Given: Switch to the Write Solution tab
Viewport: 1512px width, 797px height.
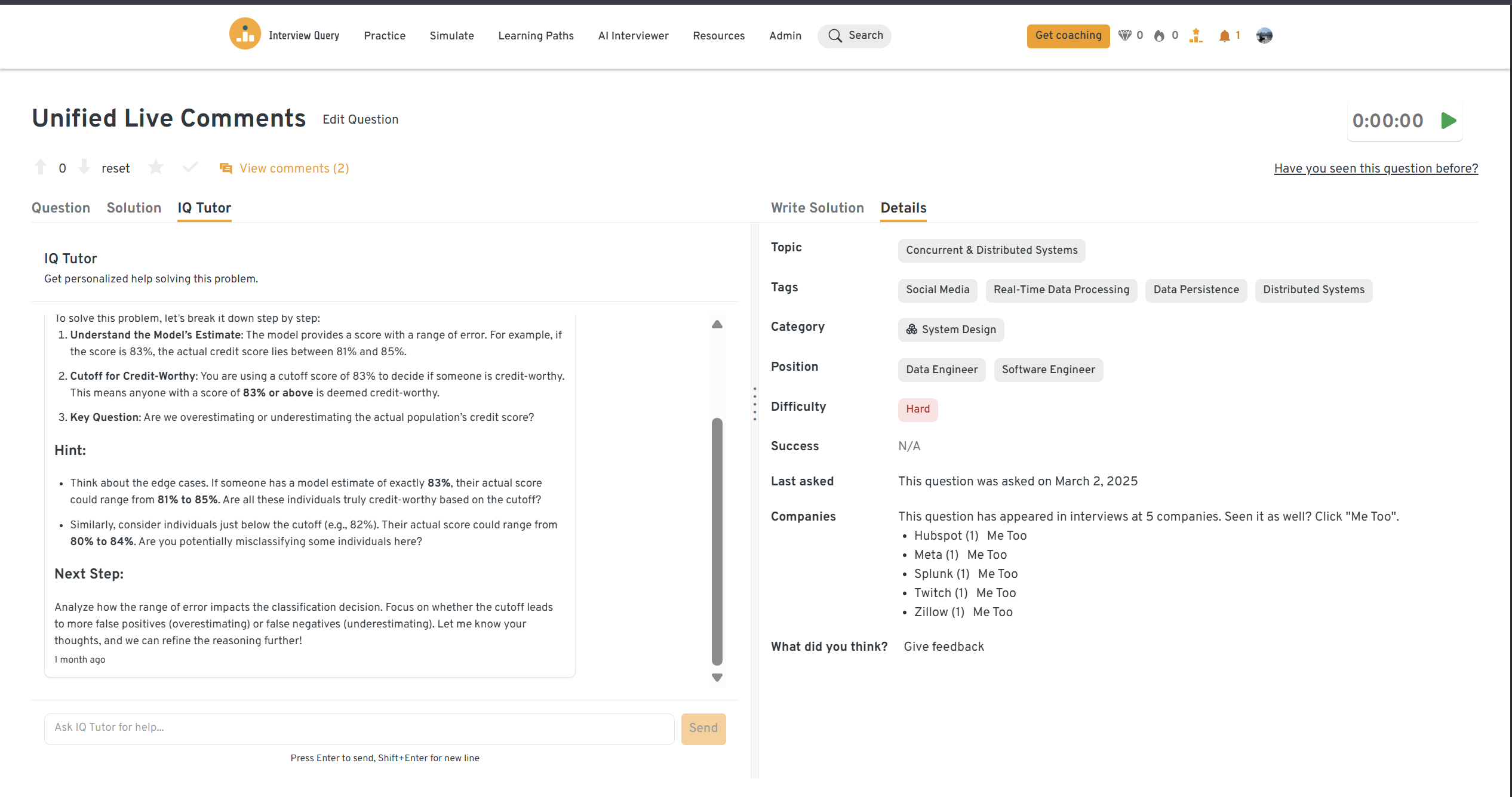Looking at the screenshot, I should [817, 208].
